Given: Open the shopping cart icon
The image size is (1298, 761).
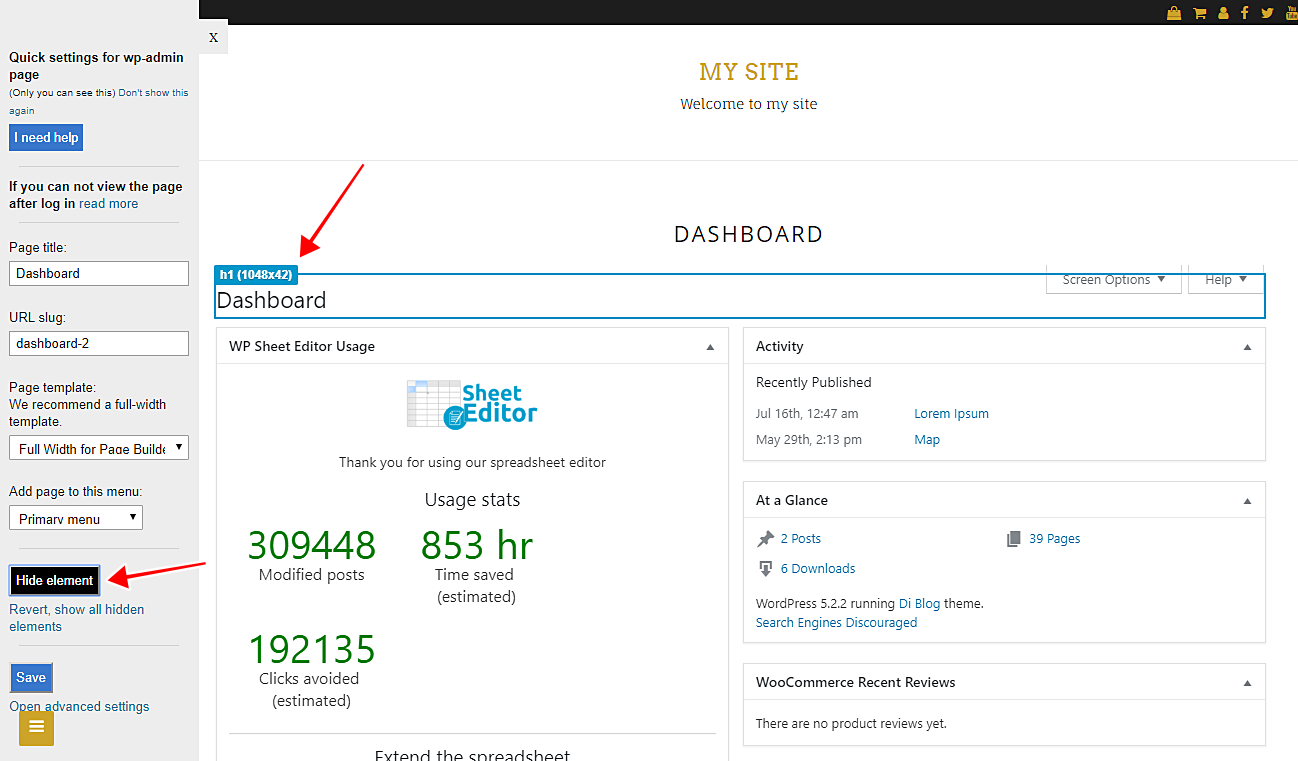Looking at the screenshot, I should [1199, 13].
